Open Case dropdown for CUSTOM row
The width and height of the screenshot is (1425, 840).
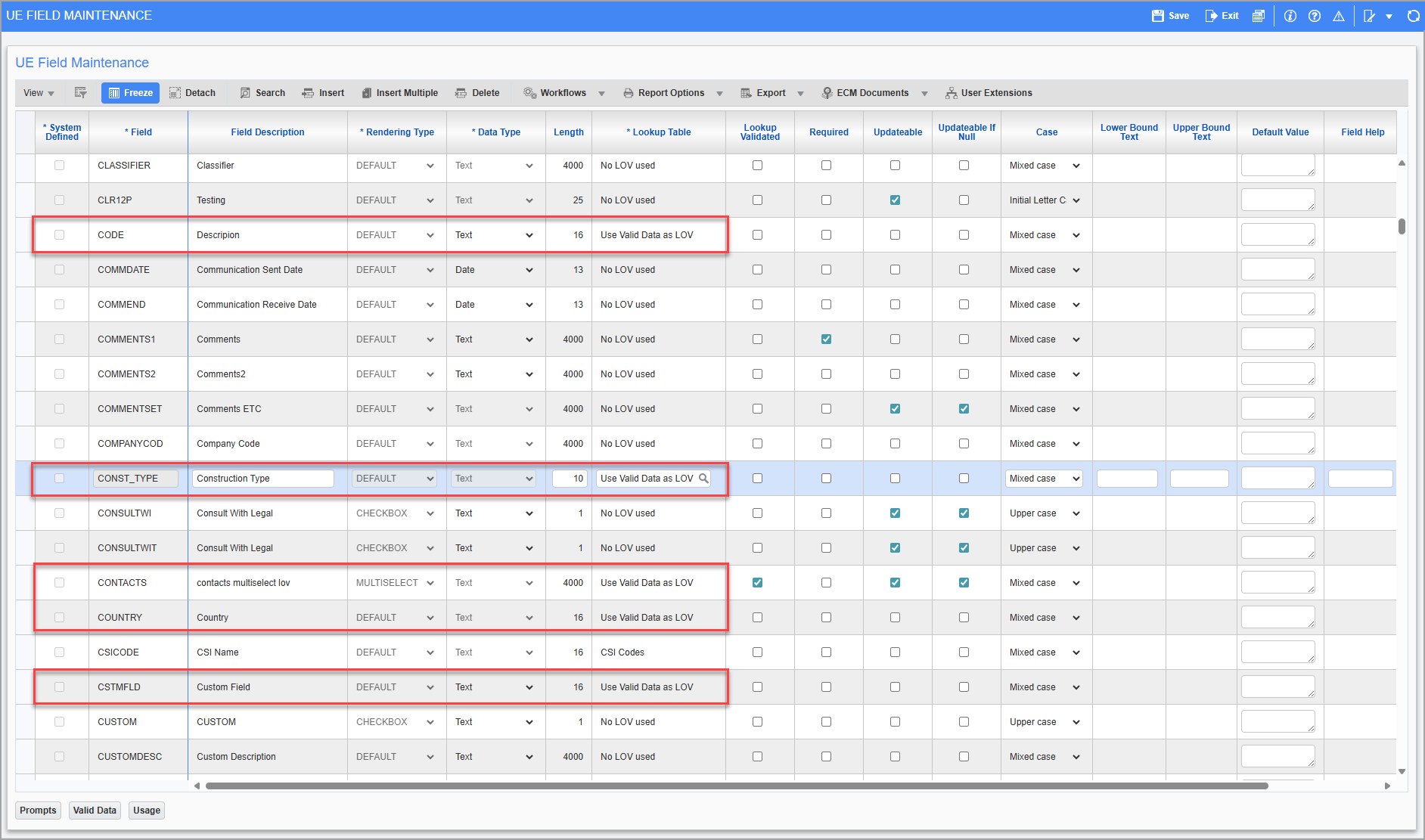click(x=1044, y=722)
